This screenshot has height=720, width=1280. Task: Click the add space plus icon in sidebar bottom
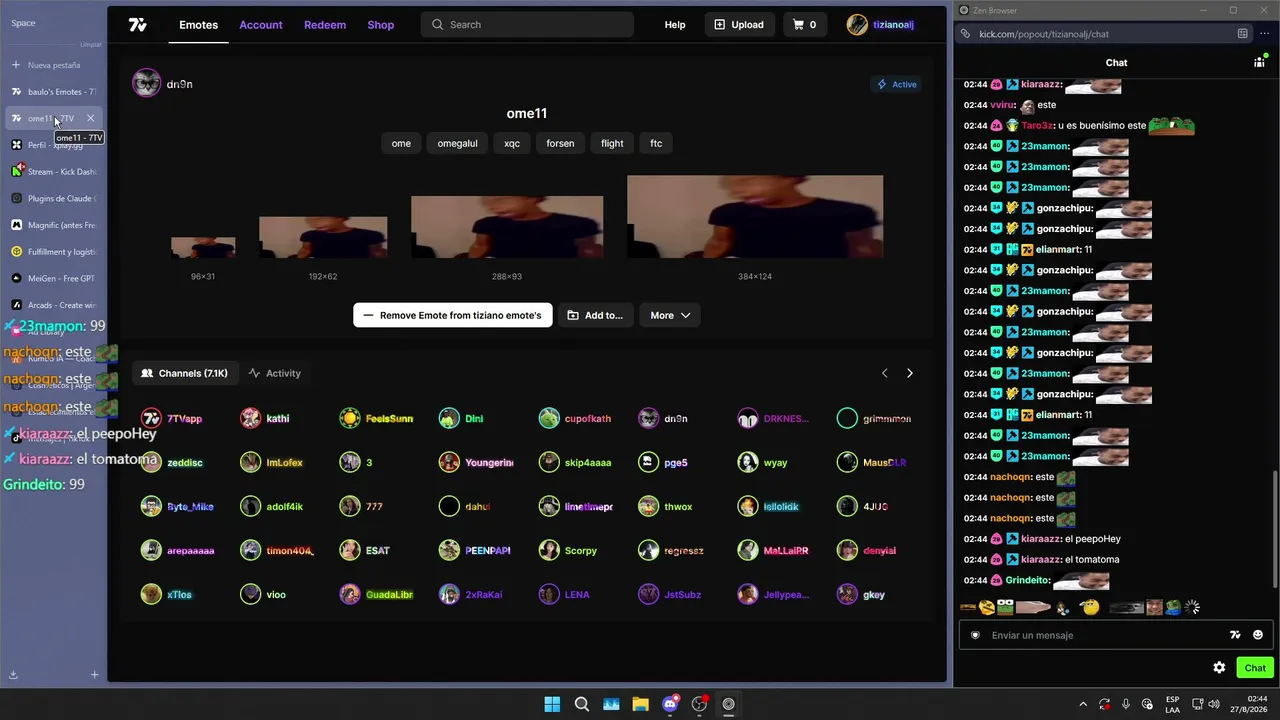[x=95, y=675]
